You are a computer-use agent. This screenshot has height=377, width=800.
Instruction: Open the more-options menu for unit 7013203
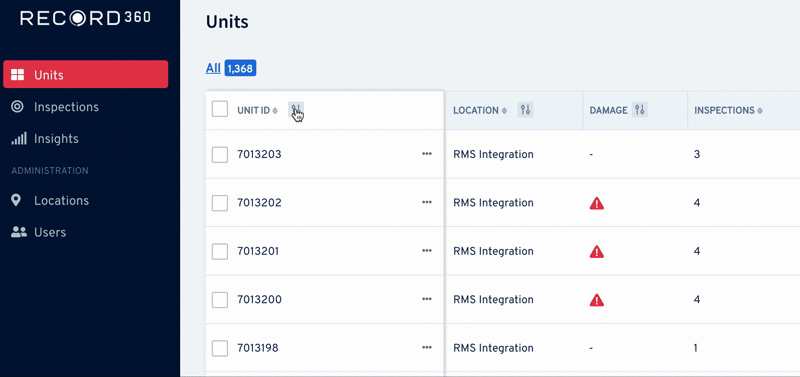point(427,154)
